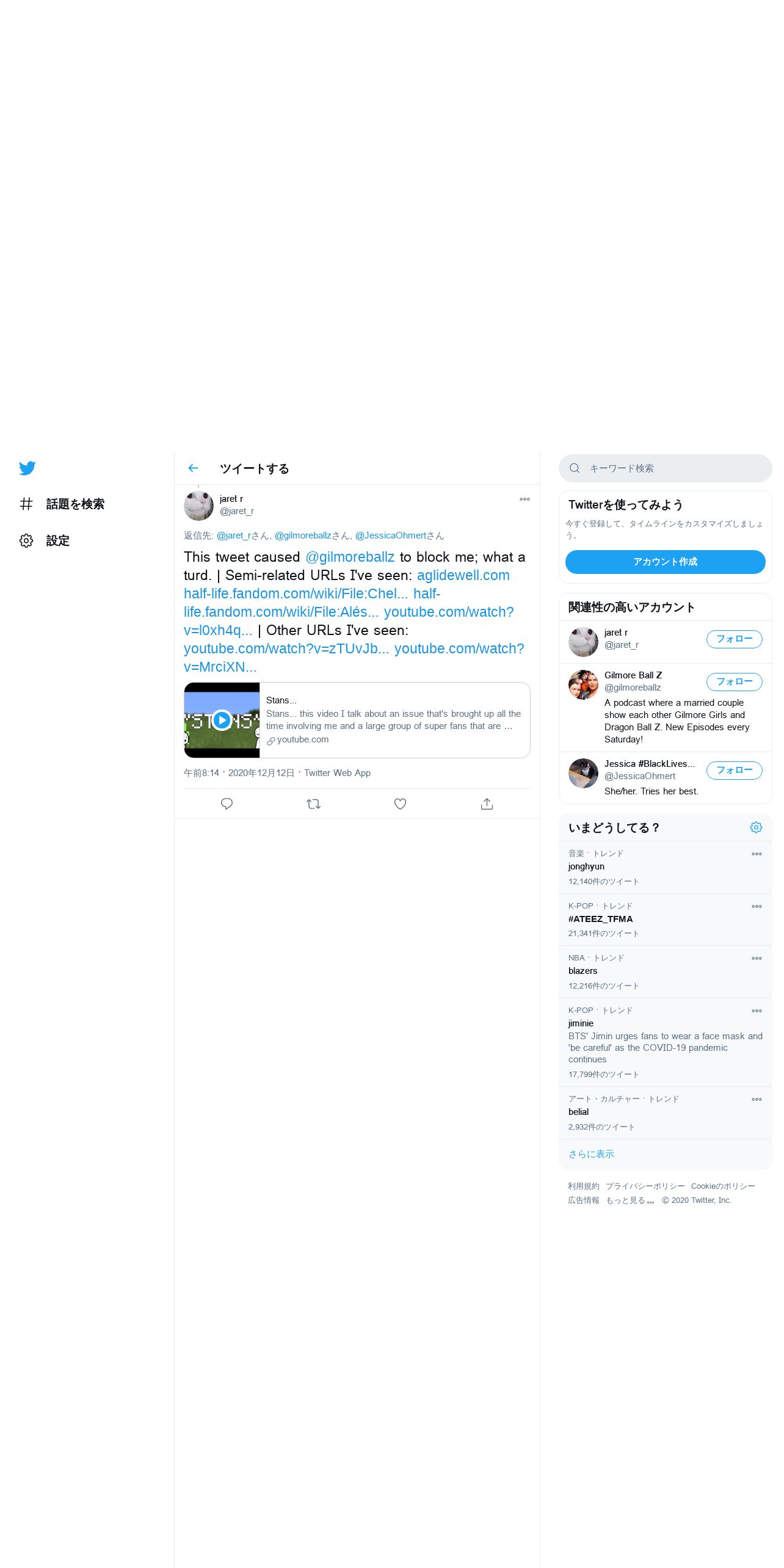Click さらに表示 under trends
Screen dimensions: 784x1568
(x=591, y=1154)
